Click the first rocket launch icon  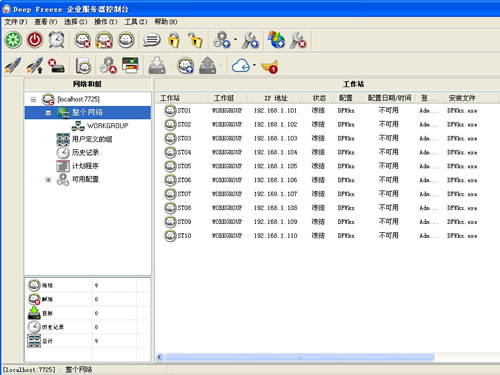point(13,65)
